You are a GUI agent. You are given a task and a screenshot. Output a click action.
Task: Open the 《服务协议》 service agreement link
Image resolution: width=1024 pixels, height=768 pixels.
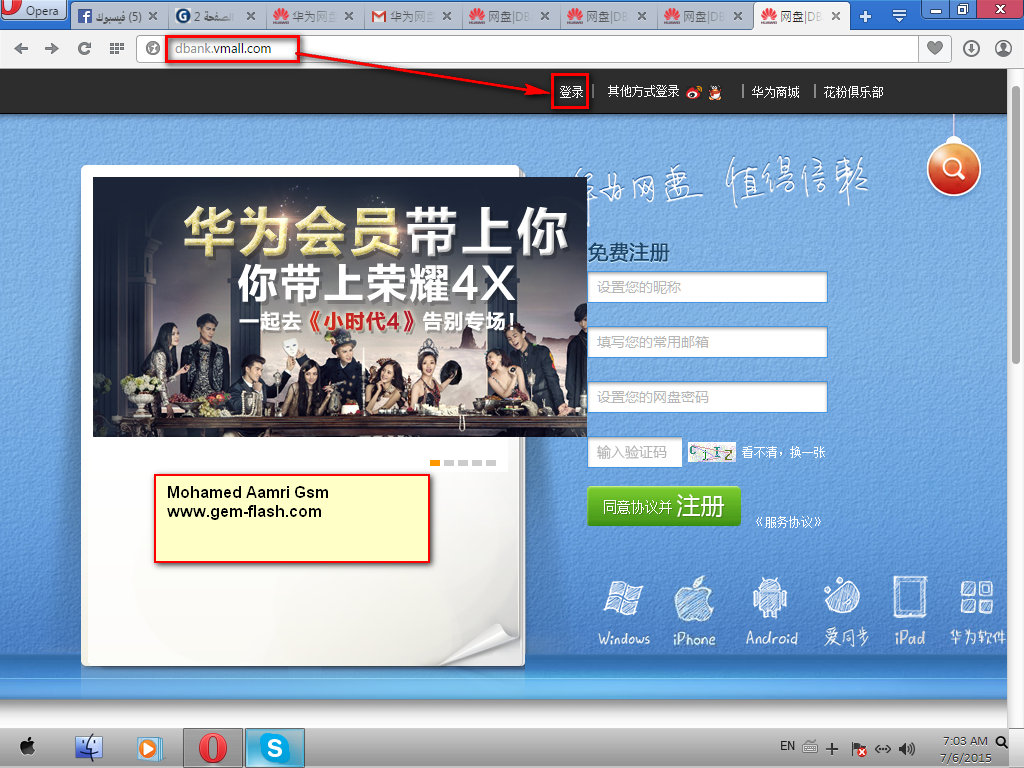click(788, 522)
